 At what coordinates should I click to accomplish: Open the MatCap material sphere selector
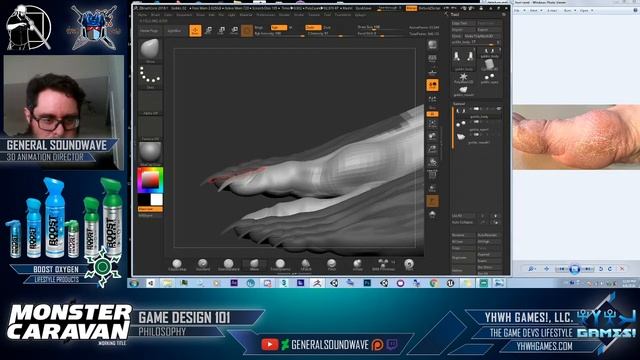pyautogui.click(x=150, y=153)
